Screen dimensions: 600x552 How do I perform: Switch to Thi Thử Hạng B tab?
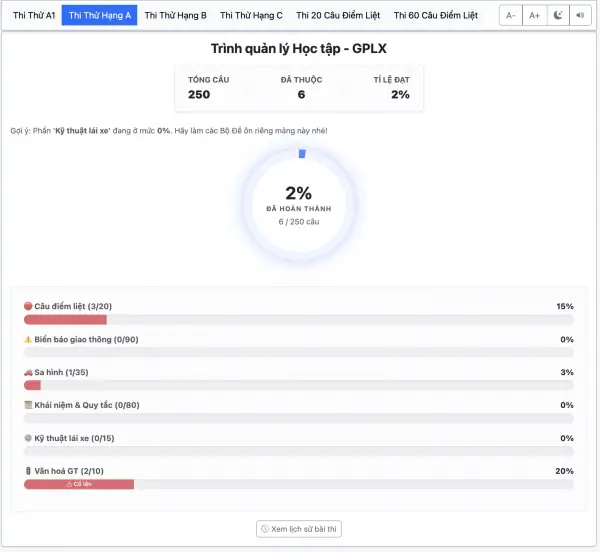pyautogui.click(x=175, y=16)
